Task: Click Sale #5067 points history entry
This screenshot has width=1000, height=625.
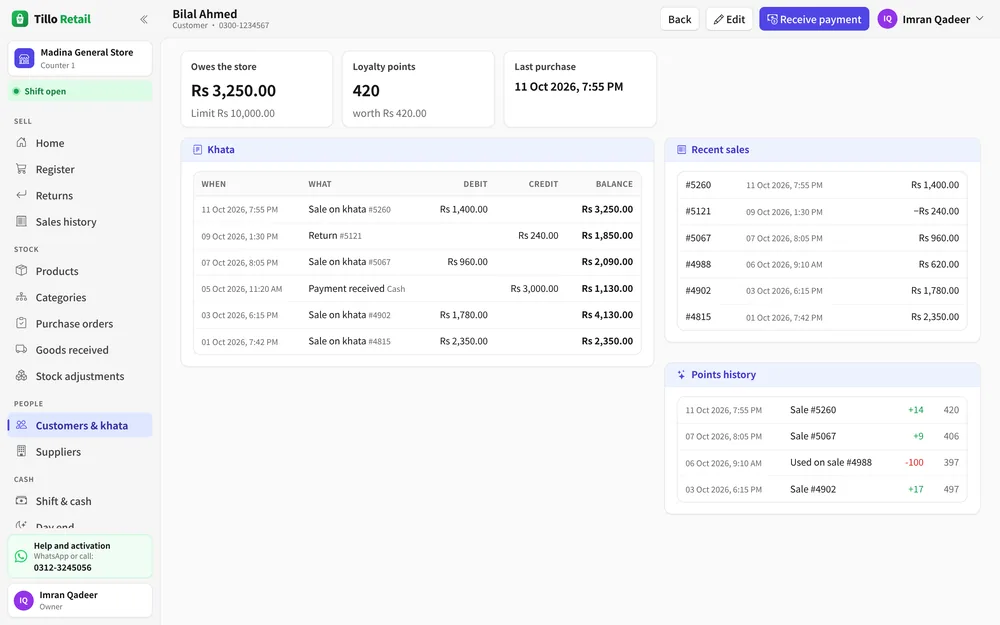Action: tap(822, 436)
